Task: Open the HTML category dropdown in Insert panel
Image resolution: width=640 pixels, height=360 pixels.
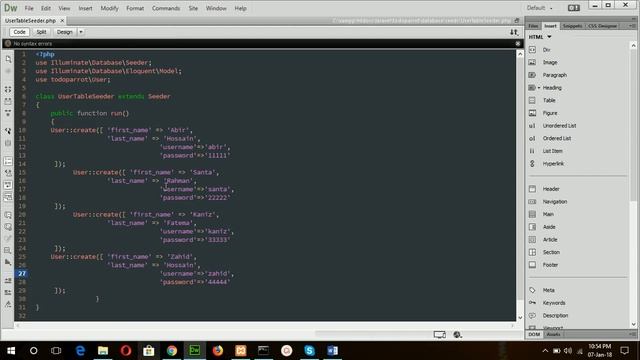Action: (540, 37)
